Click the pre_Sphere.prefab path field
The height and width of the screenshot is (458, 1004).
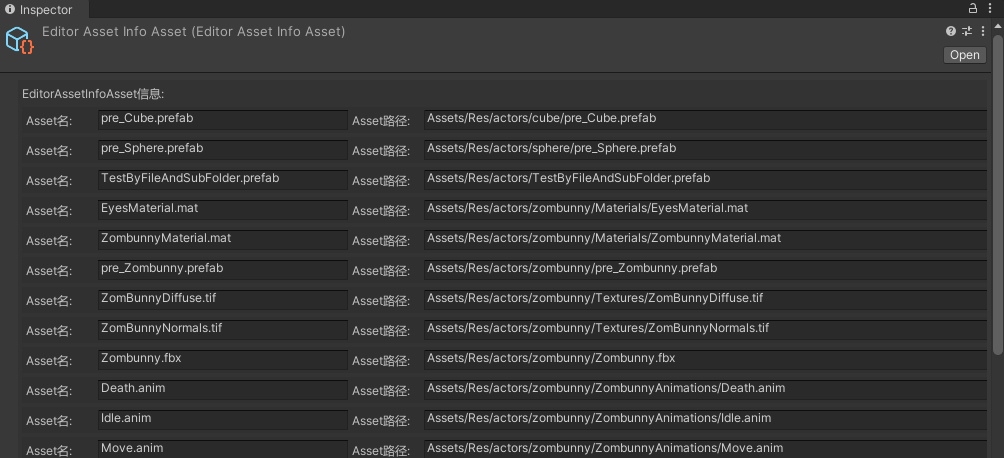pos(705,150)
